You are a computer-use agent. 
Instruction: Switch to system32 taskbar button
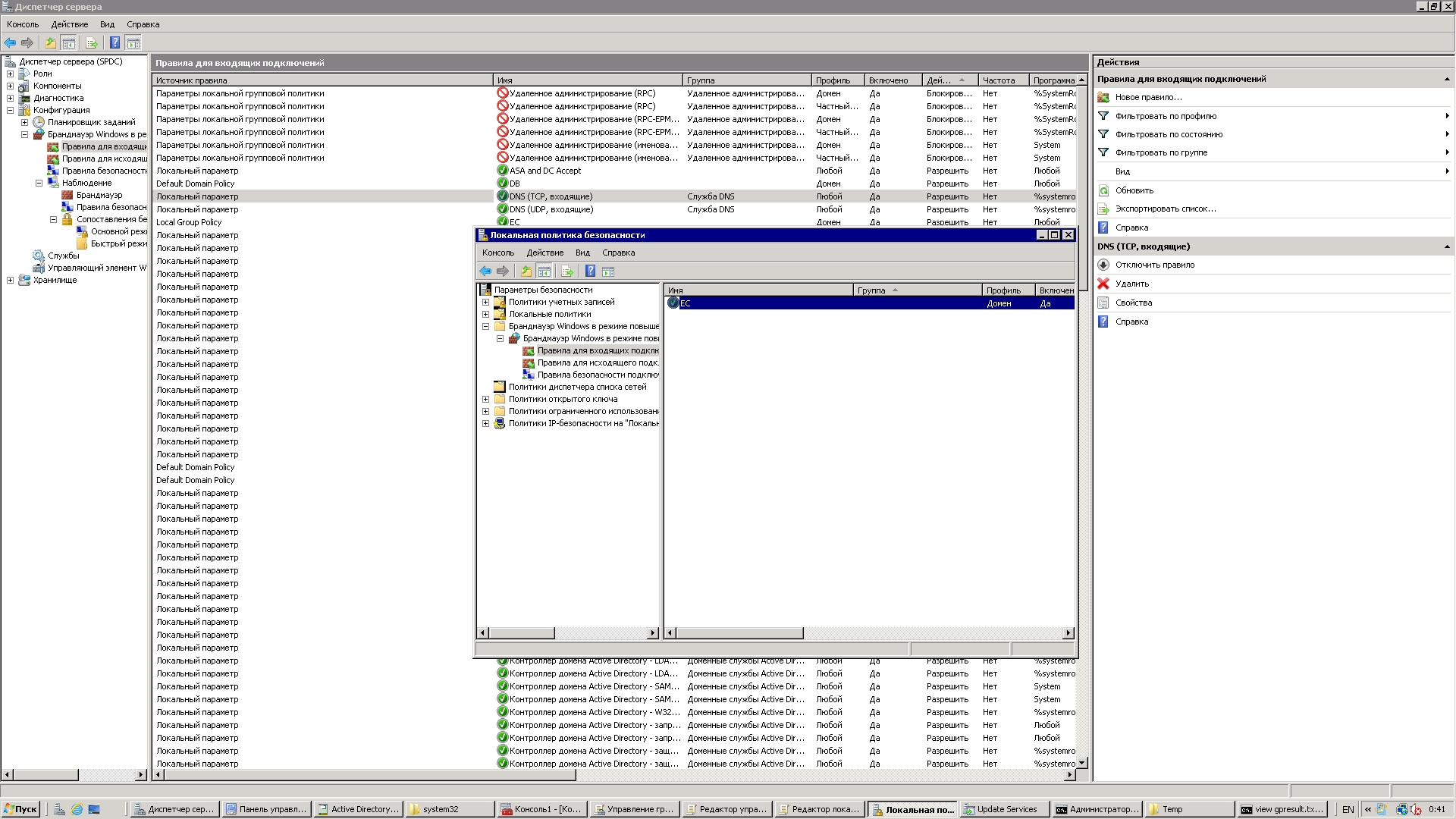450,809
